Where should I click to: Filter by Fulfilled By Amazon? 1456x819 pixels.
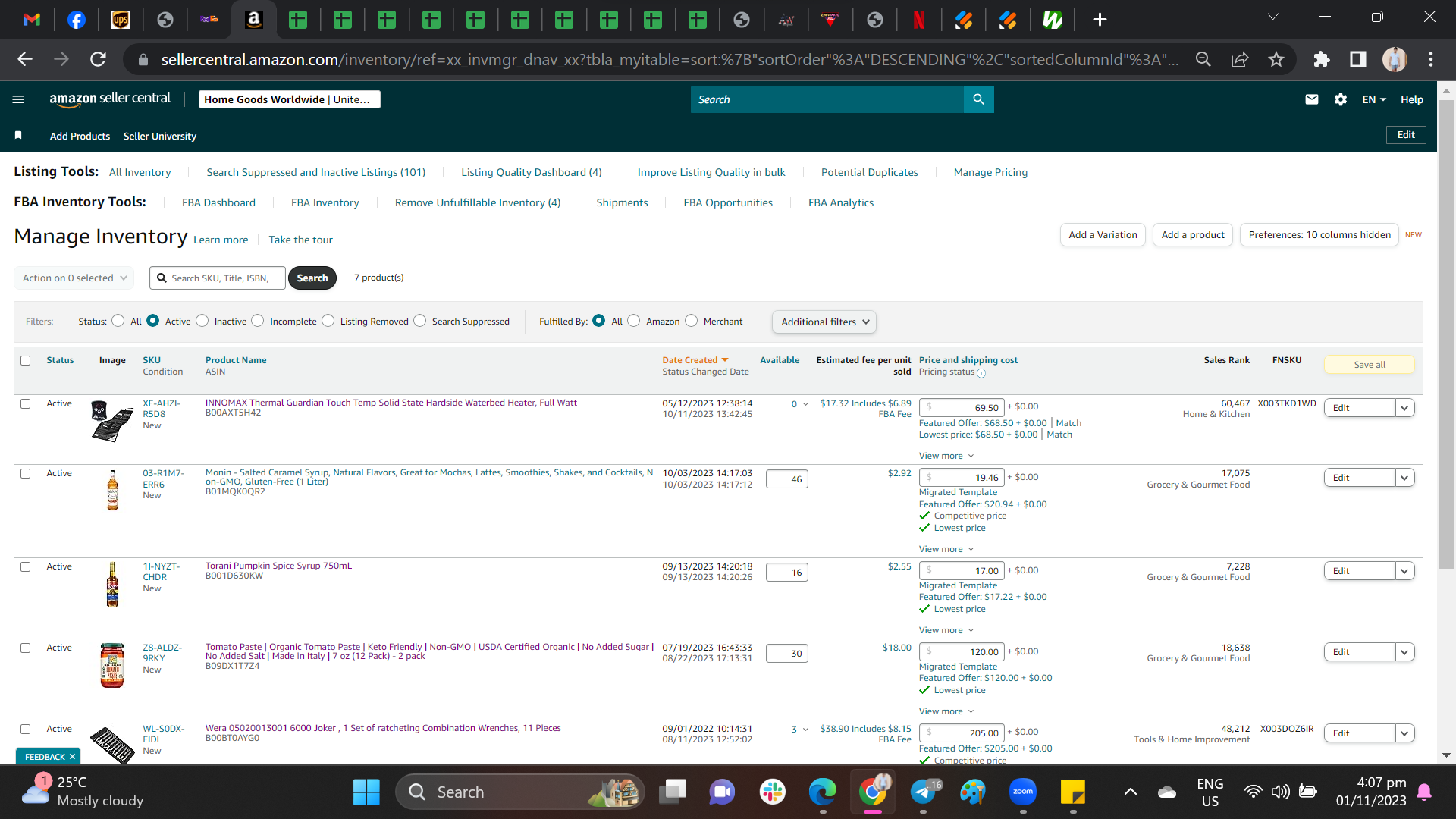[x=634, y=321]
